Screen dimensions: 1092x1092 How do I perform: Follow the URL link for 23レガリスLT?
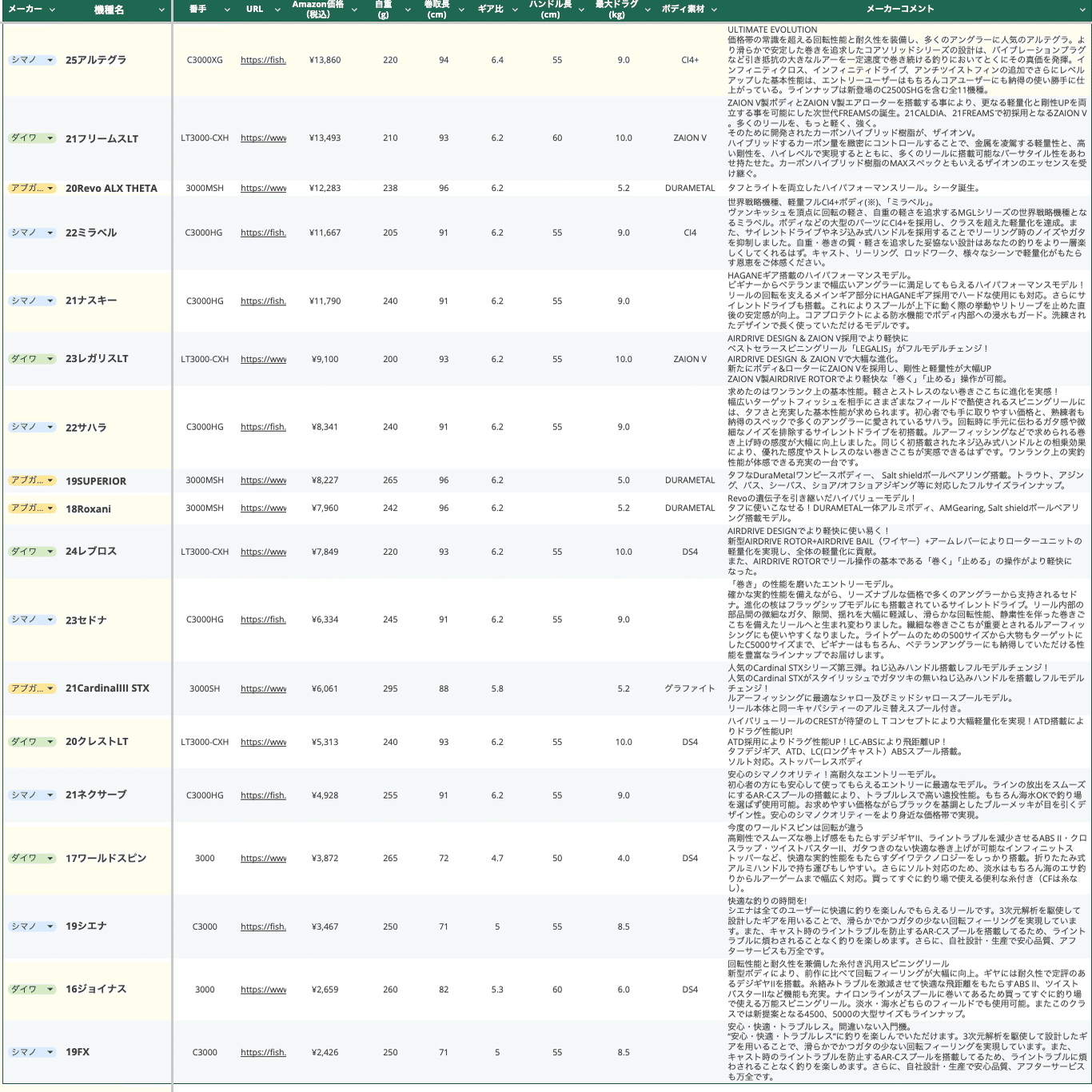(x=263, y=359)
